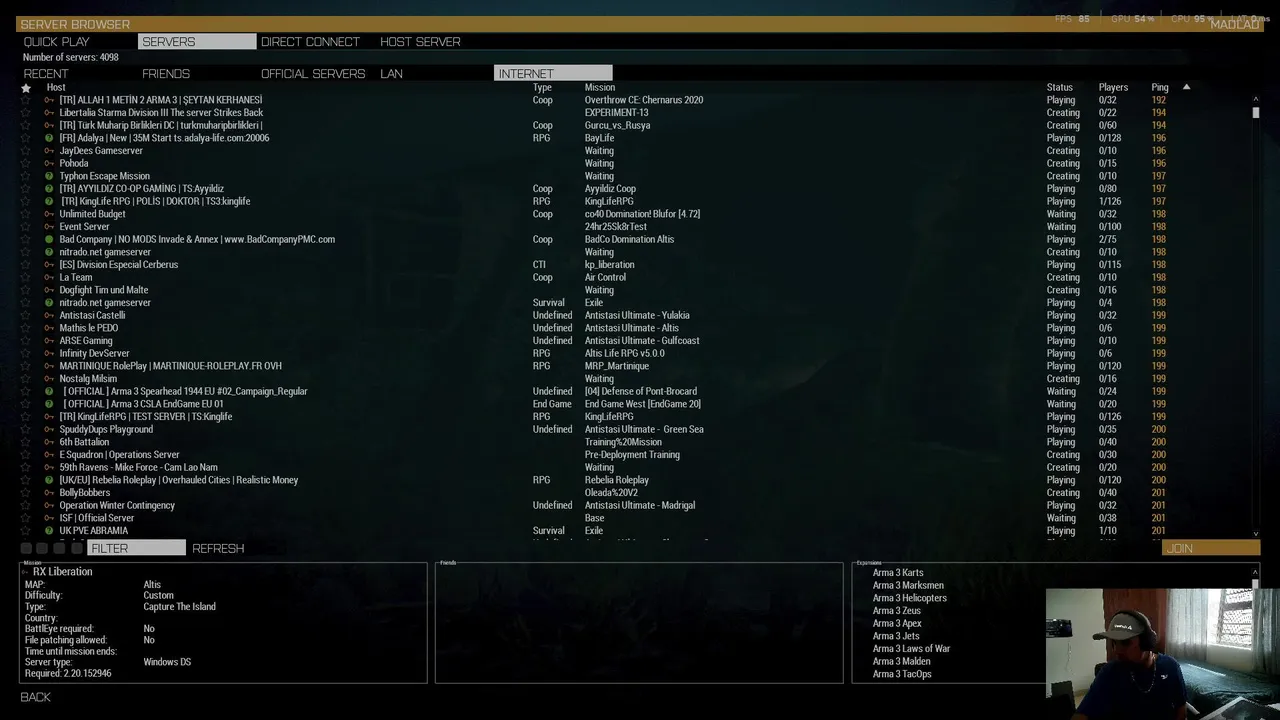The width and height of the screenshot is (1280, 720).
Task: Click the key icon beside Mathis le PEDO
Action: click(49, 328)
